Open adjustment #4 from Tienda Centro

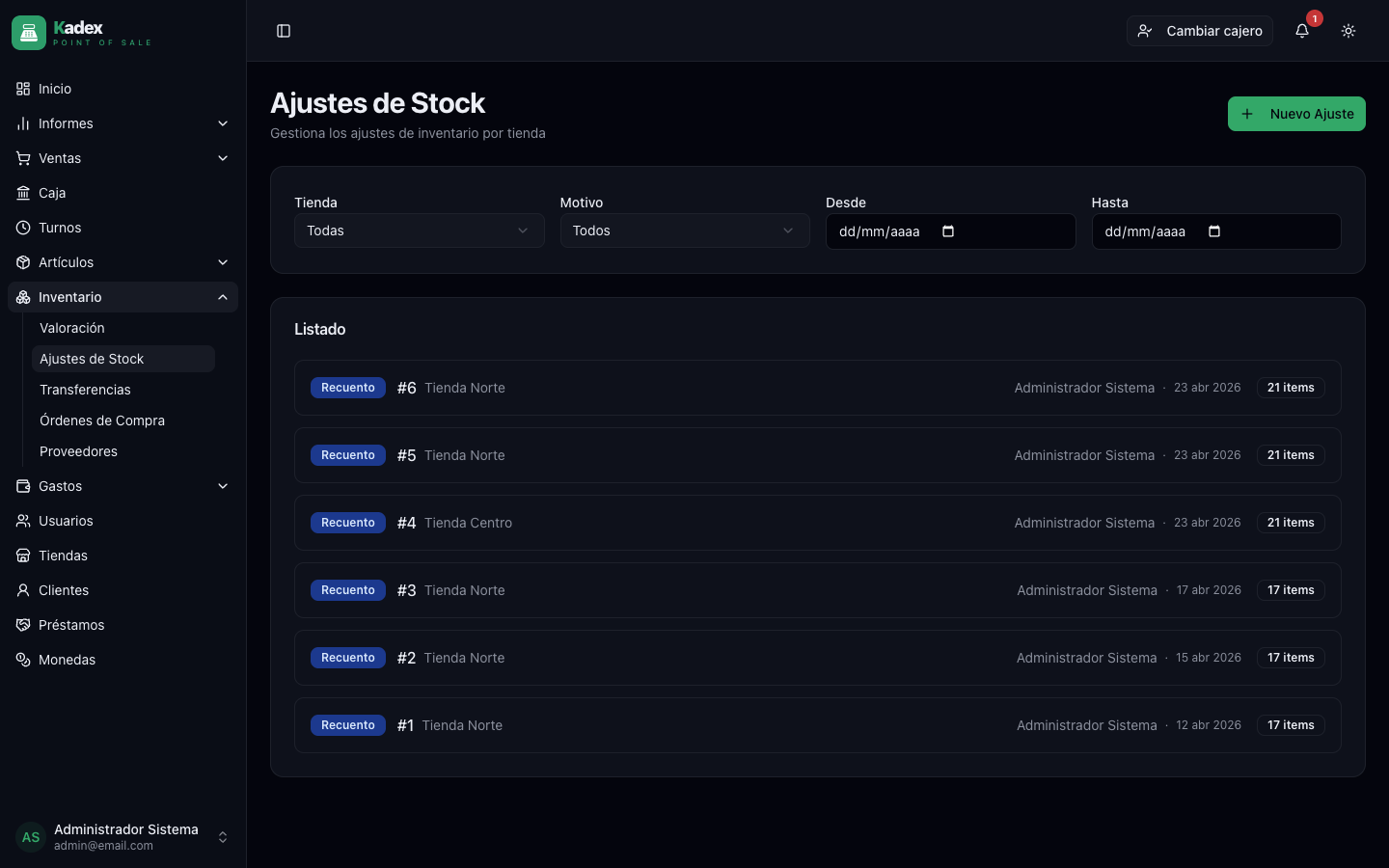(x=818, y=523)
